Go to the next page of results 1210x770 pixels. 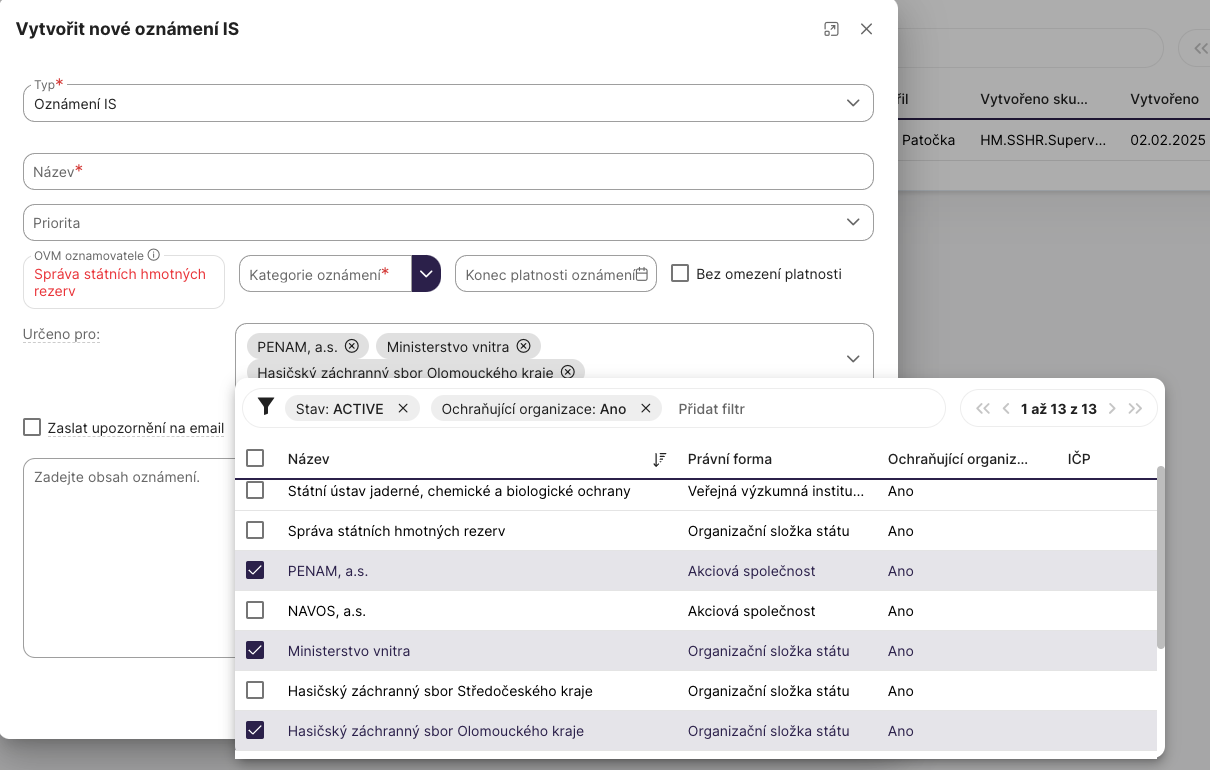click(x=1112, y=408)
